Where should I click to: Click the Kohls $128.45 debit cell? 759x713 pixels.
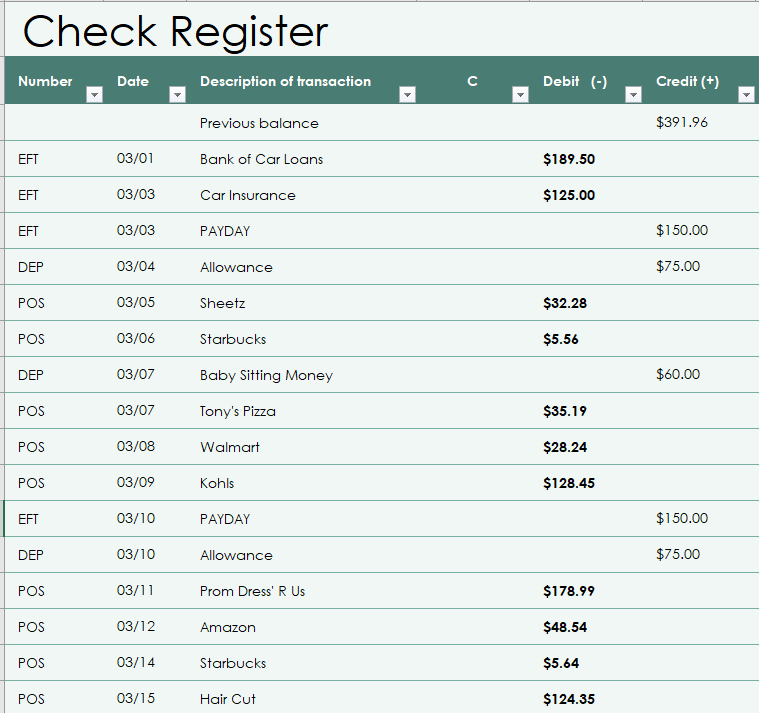tap(569, 483)
